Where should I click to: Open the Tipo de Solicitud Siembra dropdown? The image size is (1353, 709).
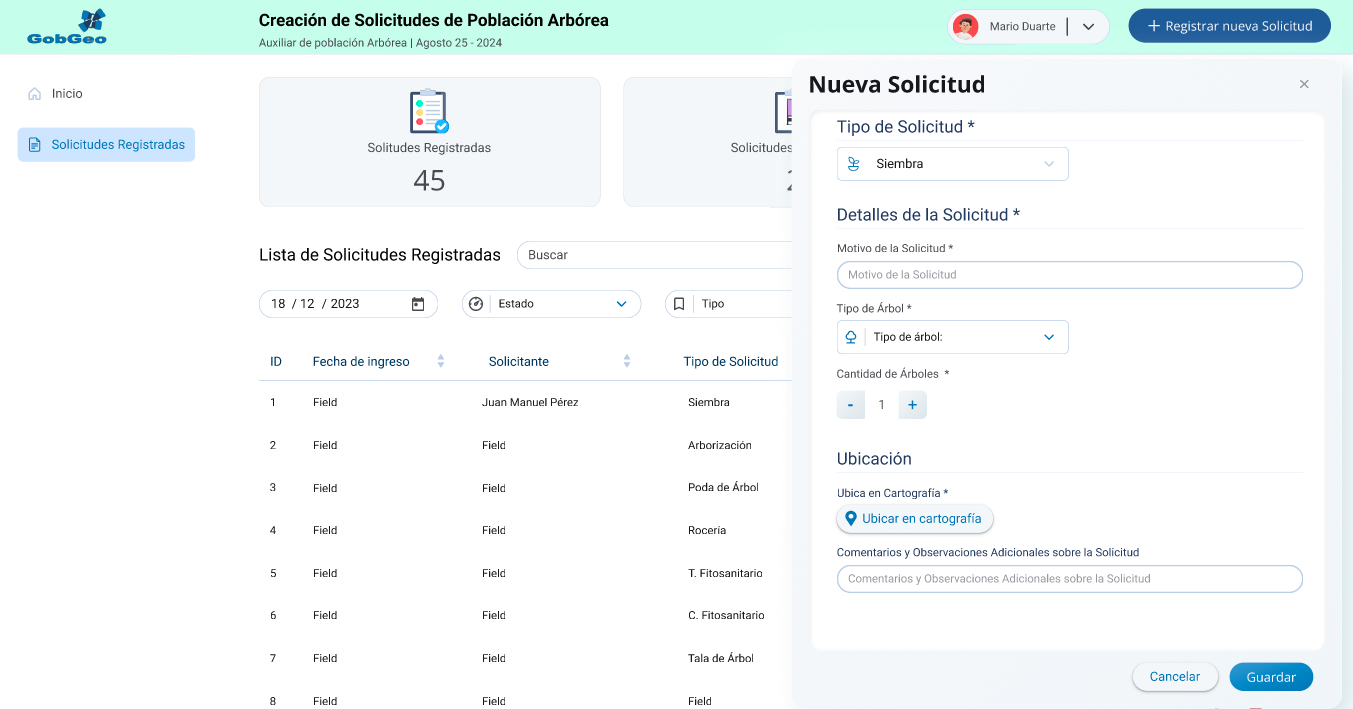point(952,164)
